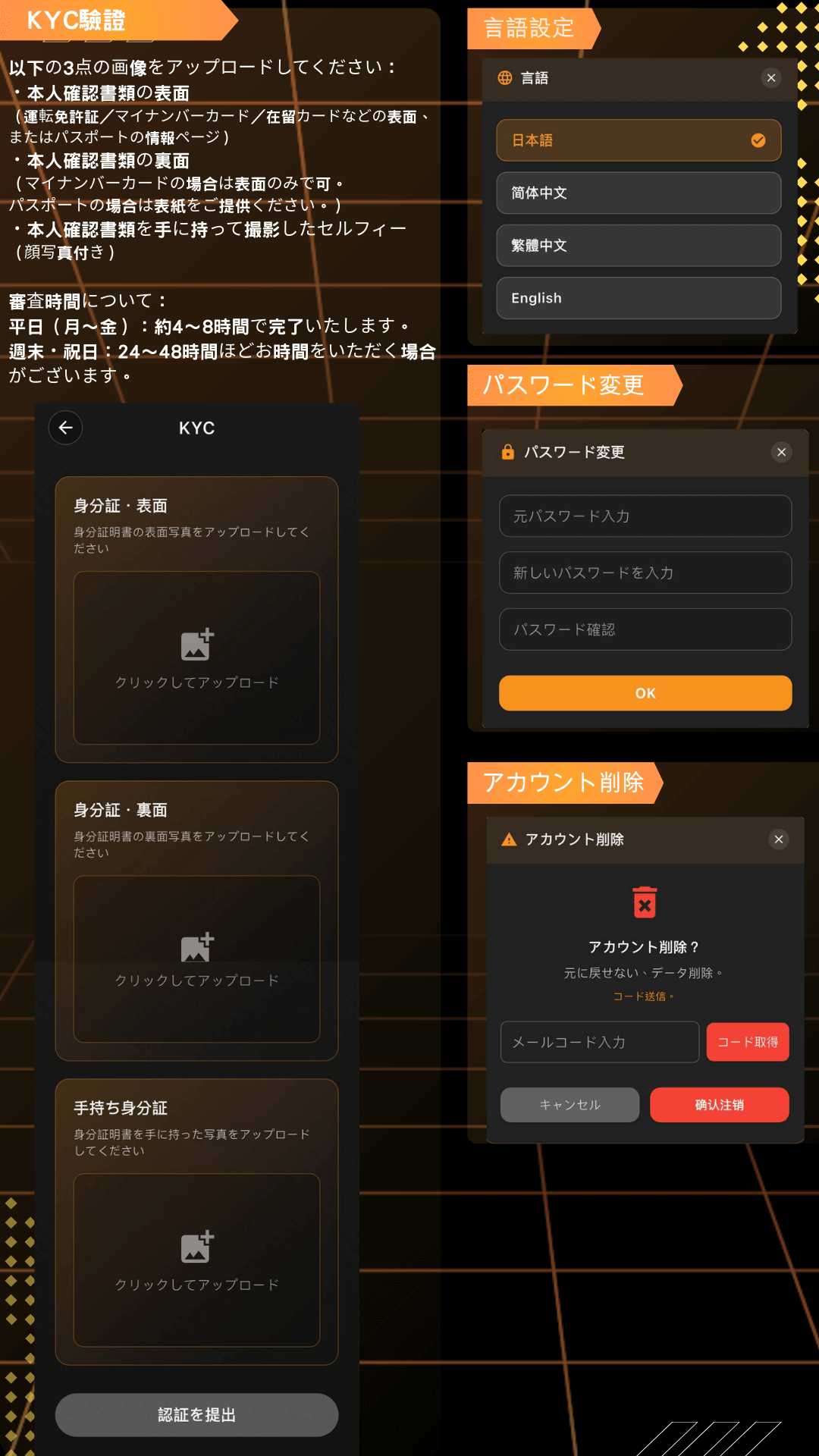Click the ID front upload image icon
The height and width of the screenshot is (1456, 819).
(x=197, y=645)
